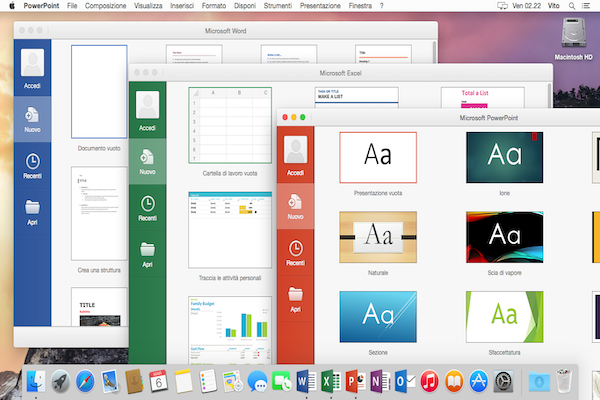Select the Ione theme thumbnail

coord(504,158)
